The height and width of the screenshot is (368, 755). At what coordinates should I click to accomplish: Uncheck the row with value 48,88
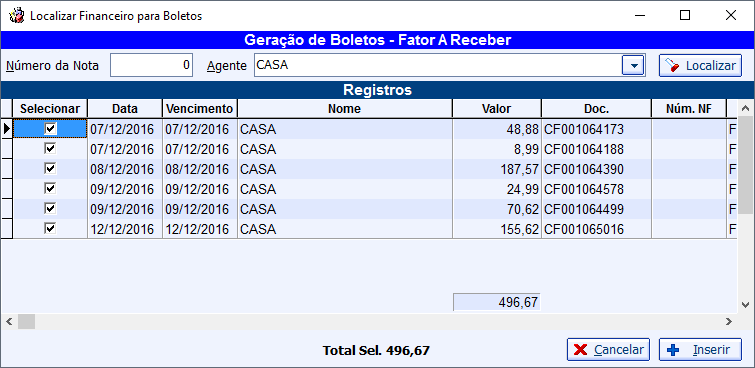coord(50,128)
